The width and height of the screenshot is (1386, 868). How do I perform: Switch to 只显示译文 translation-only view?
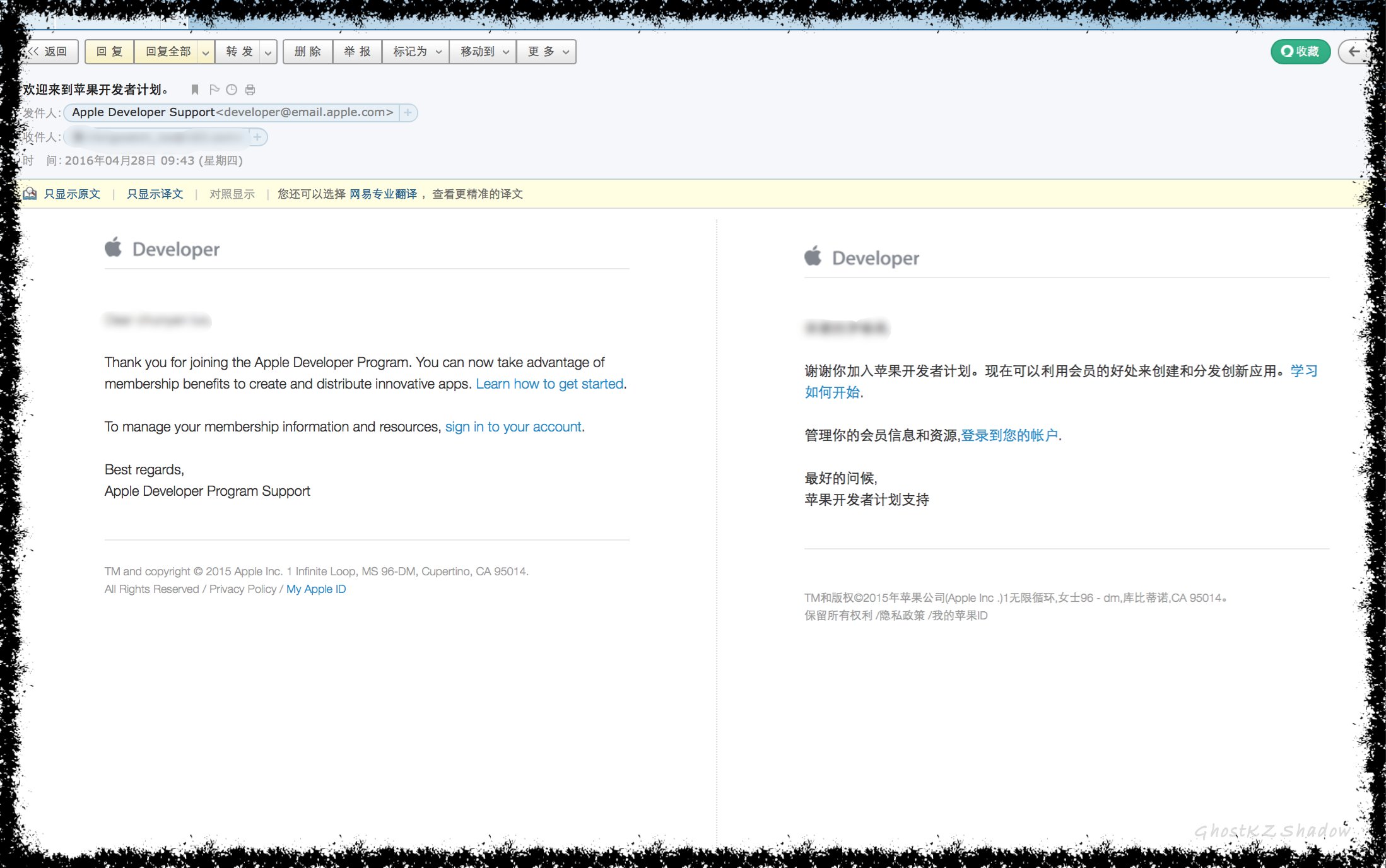[x=155, y=194]
